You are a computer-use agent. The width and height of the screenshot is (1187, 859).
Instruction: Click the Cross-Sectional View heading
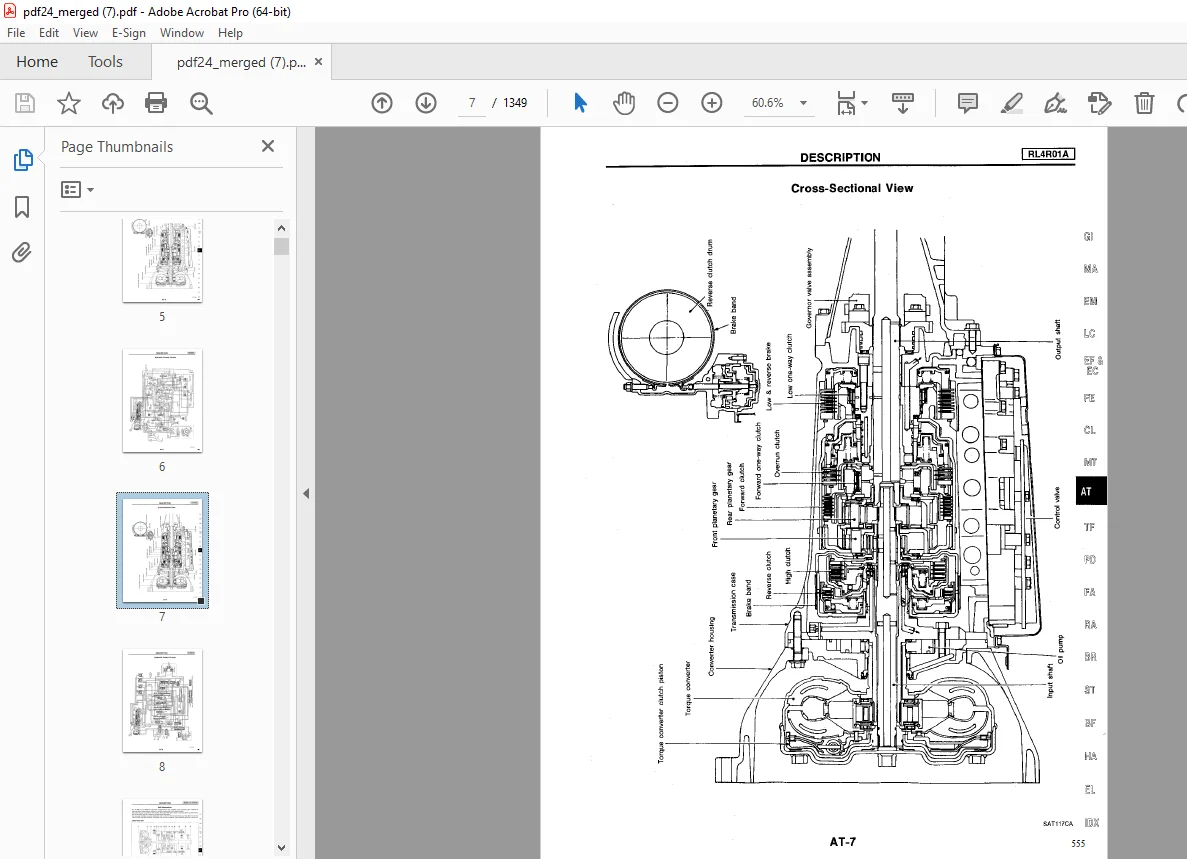[x=852, y=188]
